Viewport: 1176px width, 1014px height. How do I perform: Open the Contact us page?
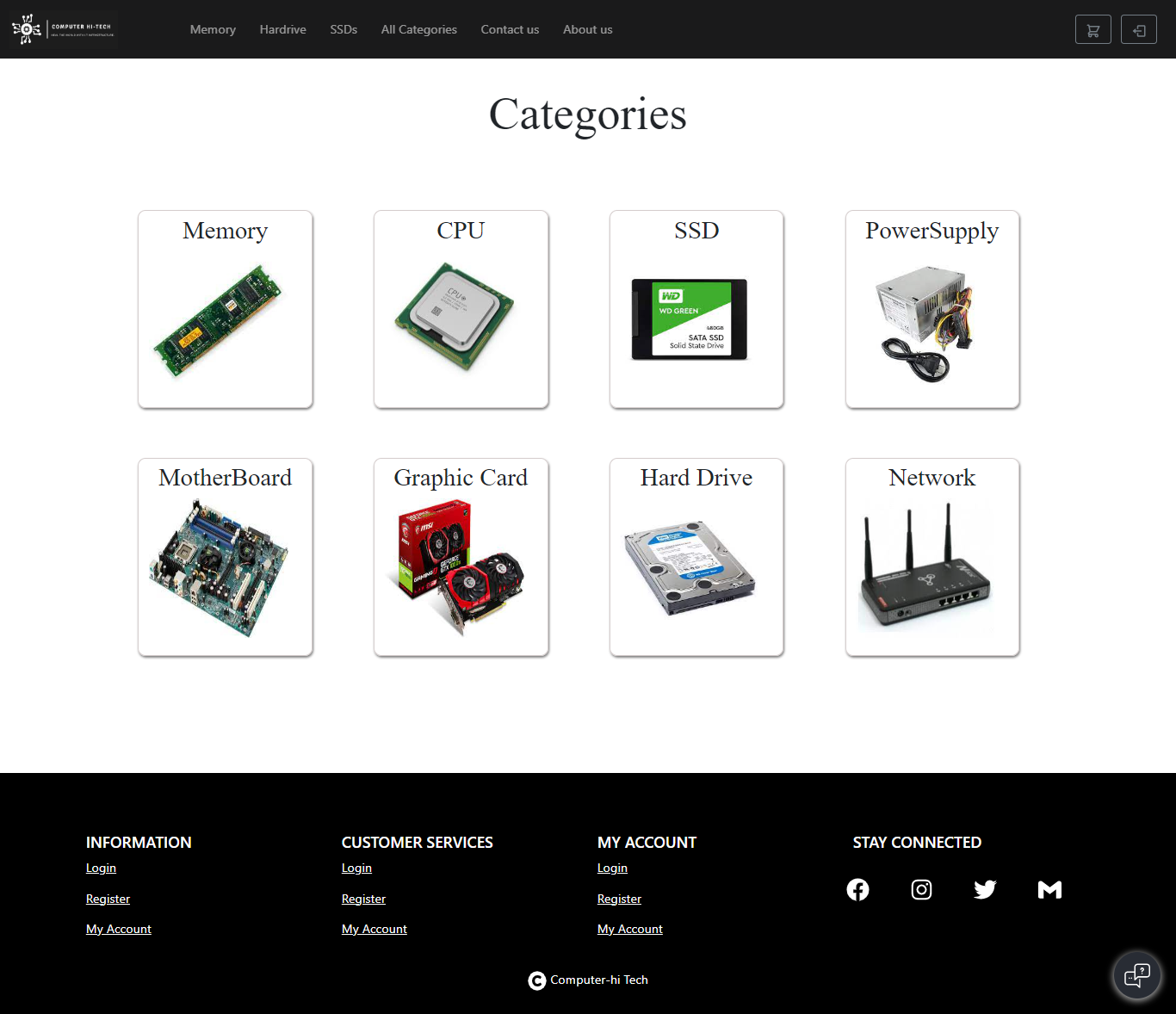510,29
